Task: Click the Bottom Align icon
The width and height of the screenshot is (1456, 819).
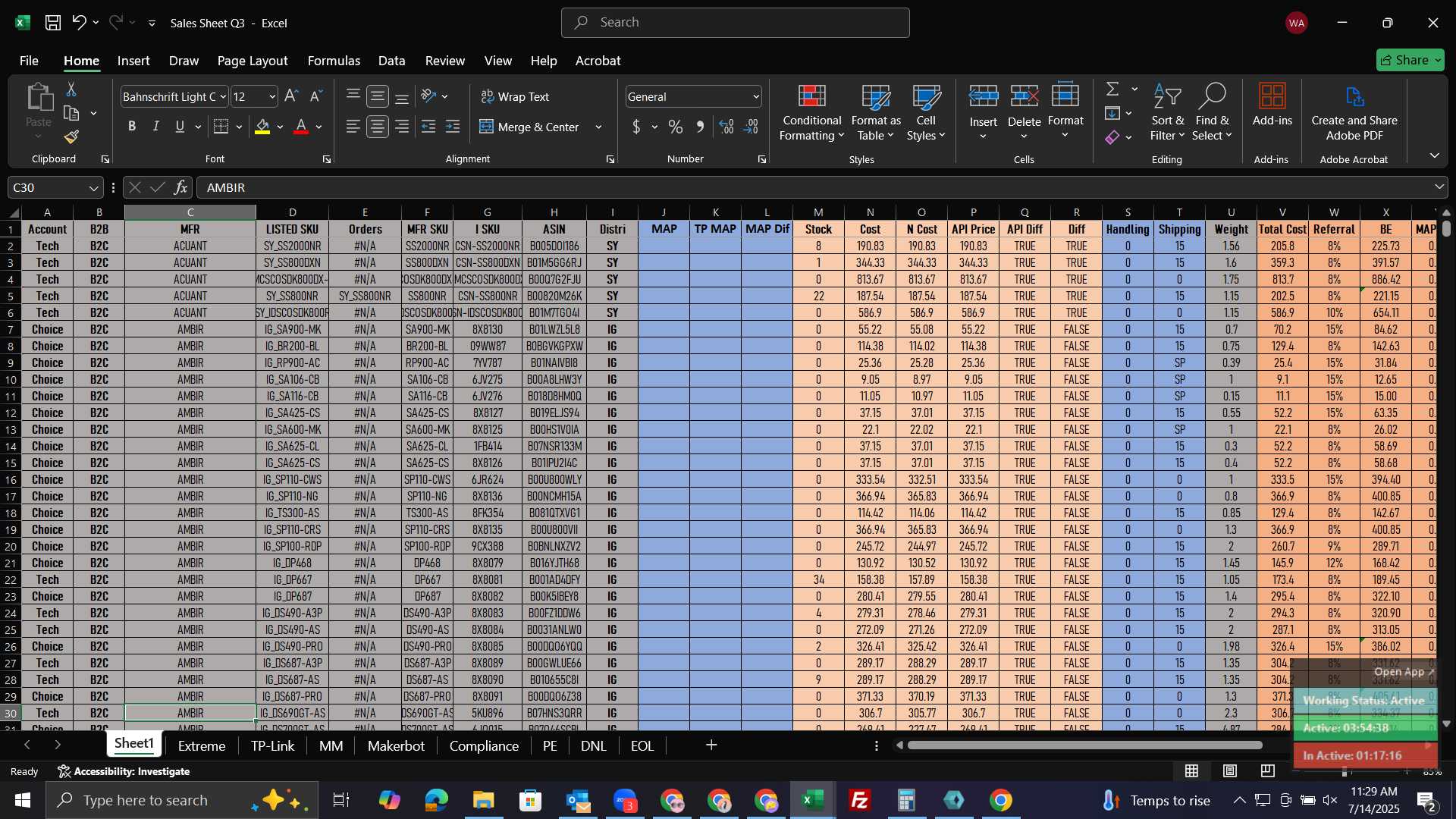Action: [x=402, y=96]
